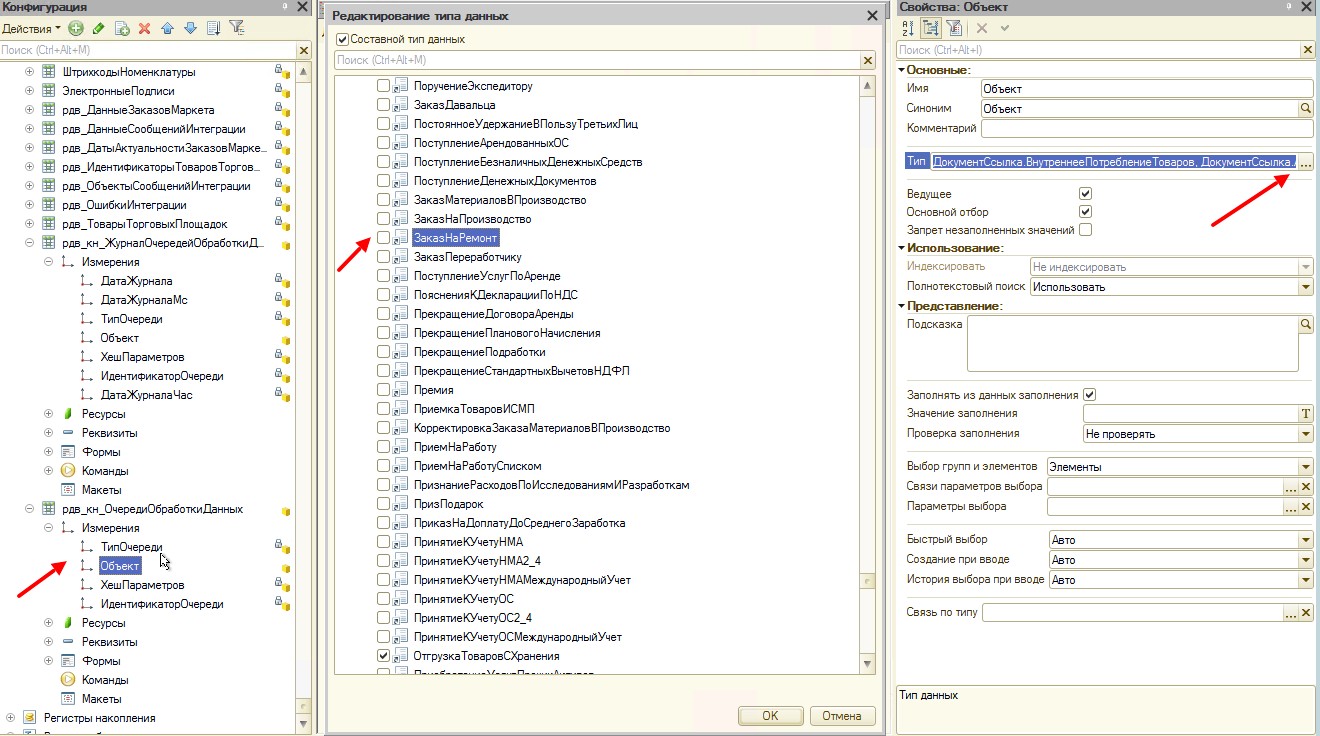Click the Конфигурация search field

(x=148, y=50)
